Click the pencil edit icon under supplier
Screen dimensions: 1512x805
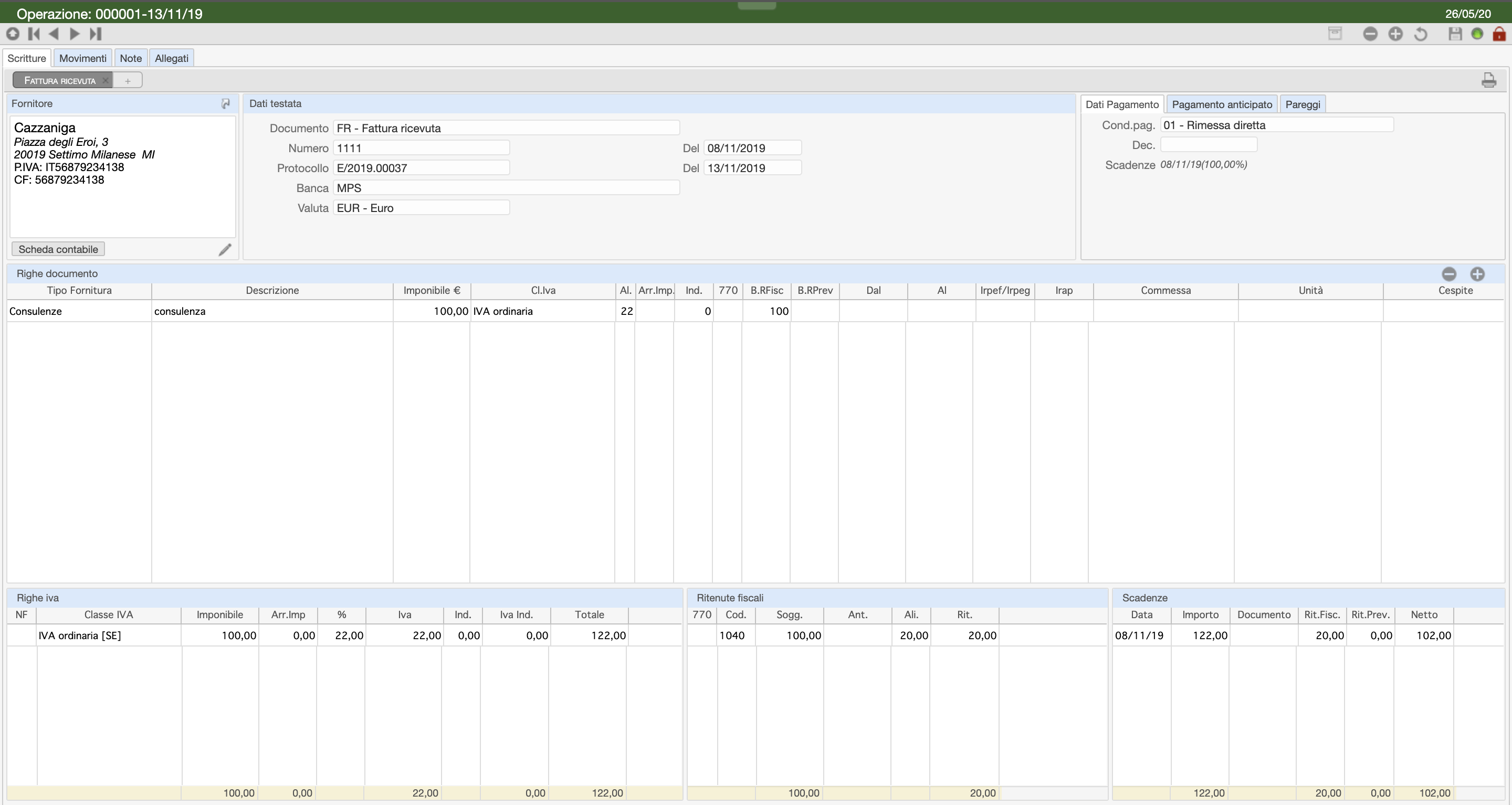[x=225, y=249]
